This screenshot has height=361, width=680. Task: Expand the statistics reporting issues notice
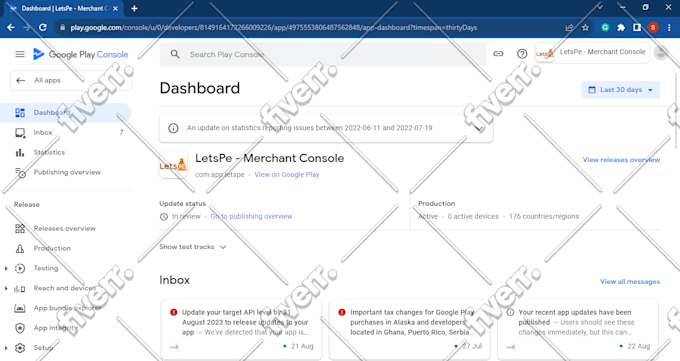[x=478, y=128]
